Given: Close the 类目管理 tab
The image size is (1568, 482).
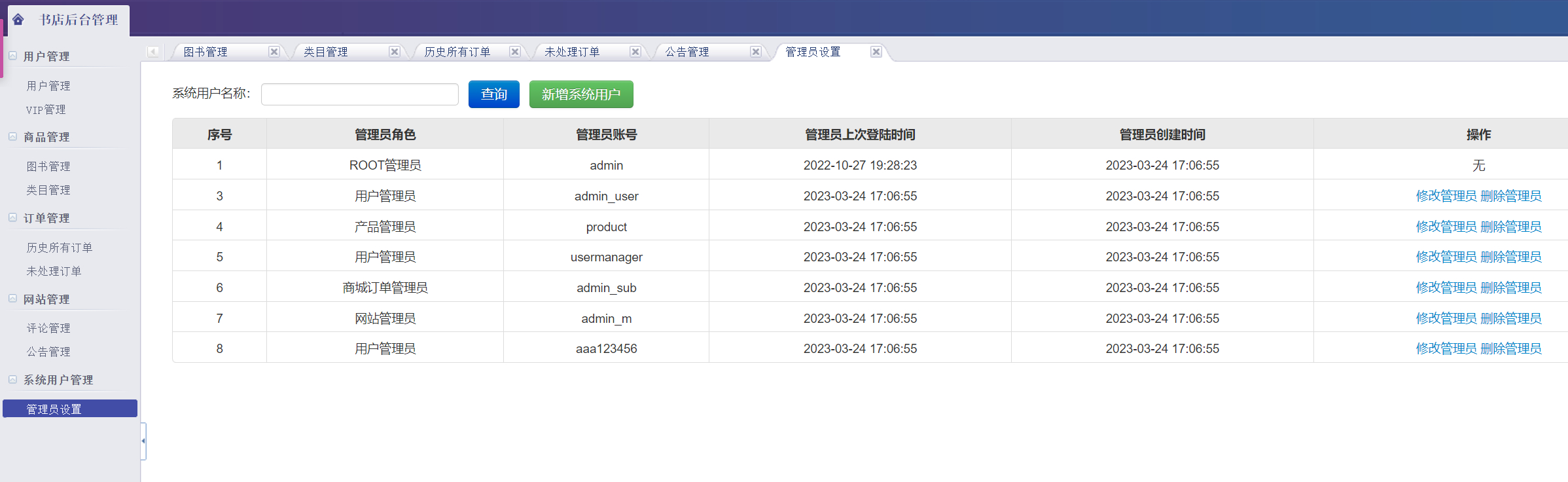Looking at the screenshot, I should point(395,52).
